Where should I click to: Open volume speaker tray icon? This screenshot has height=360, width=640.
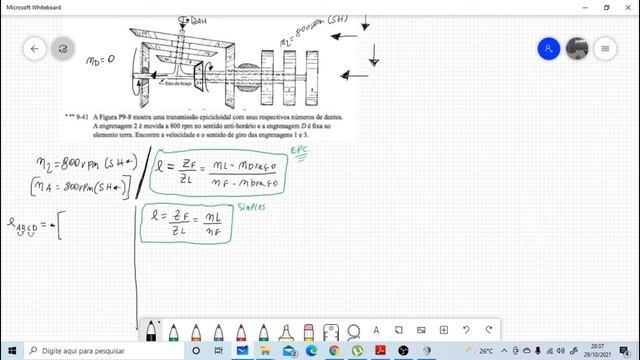coord(561,351)
